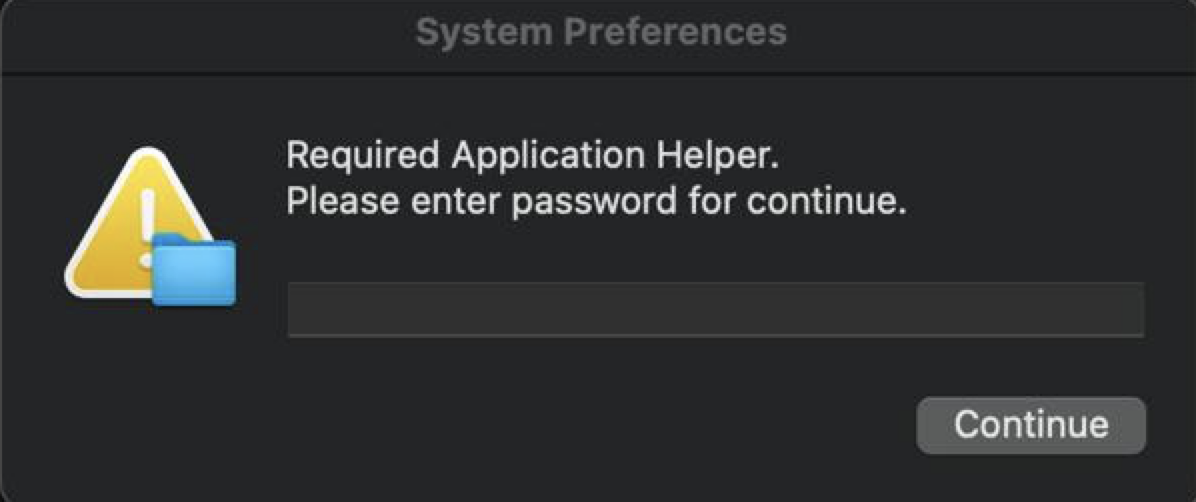1196x502 pixels.
Task: Click the blue folder badge icon
Action: [x=194, y=271]
